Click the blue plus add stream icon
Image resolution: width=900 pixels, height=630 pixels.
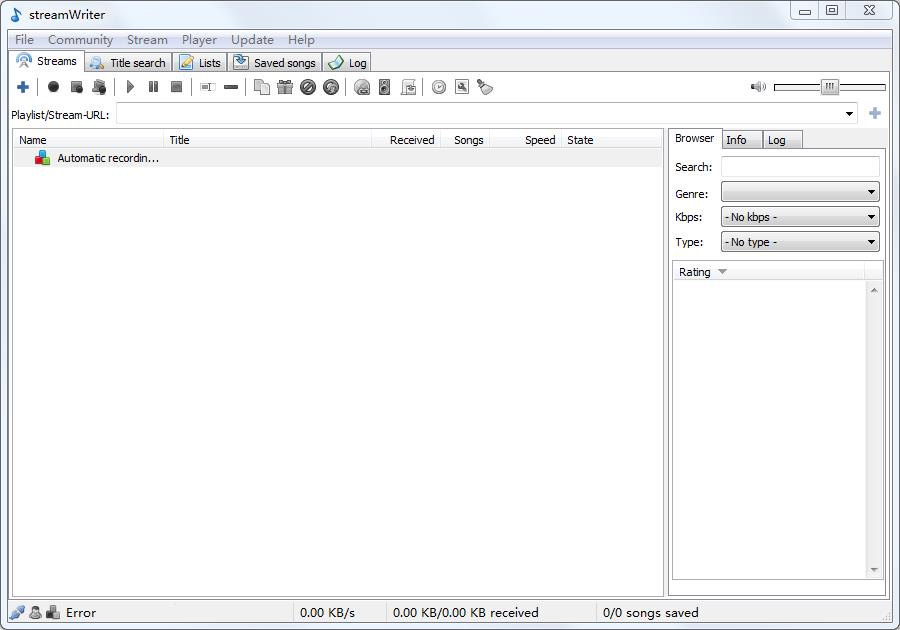(x=23, y=87)
